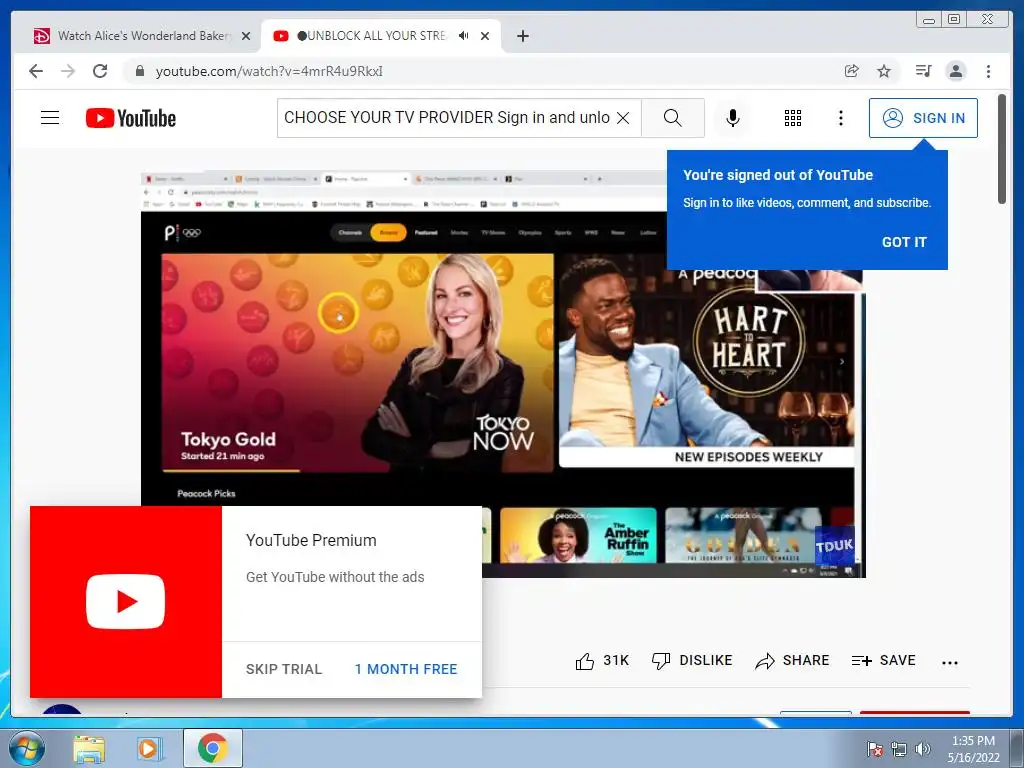1024x768 pixels.
Task: Clear the YouTube search box text
Action: [623, 118]
